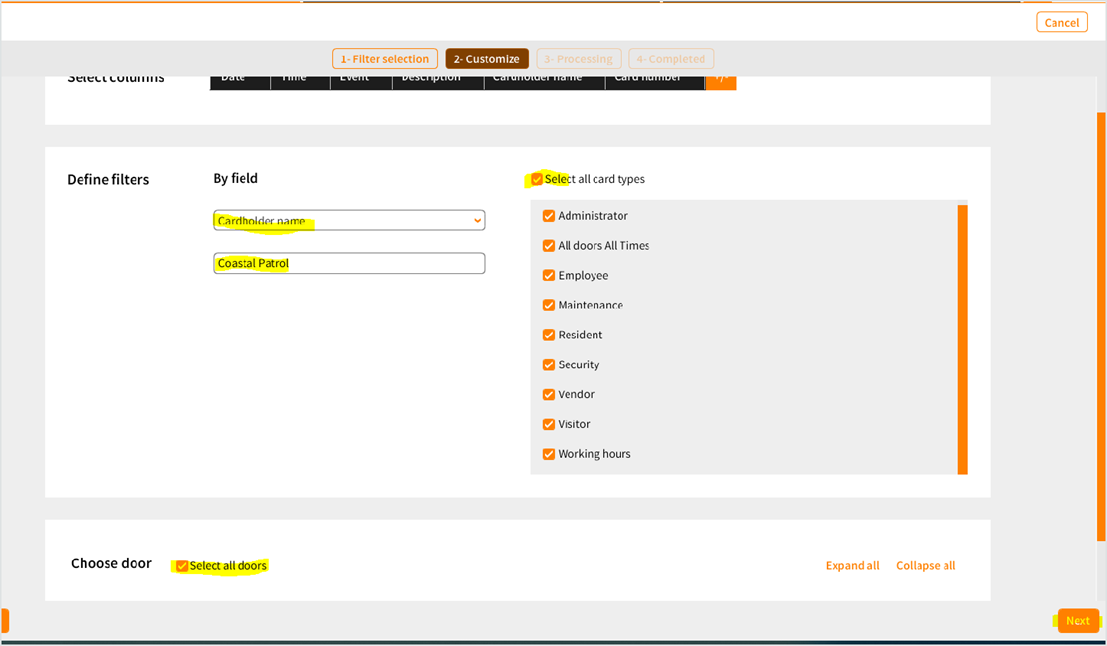Click the orange column toggle icon

click(x=720, y=80)
